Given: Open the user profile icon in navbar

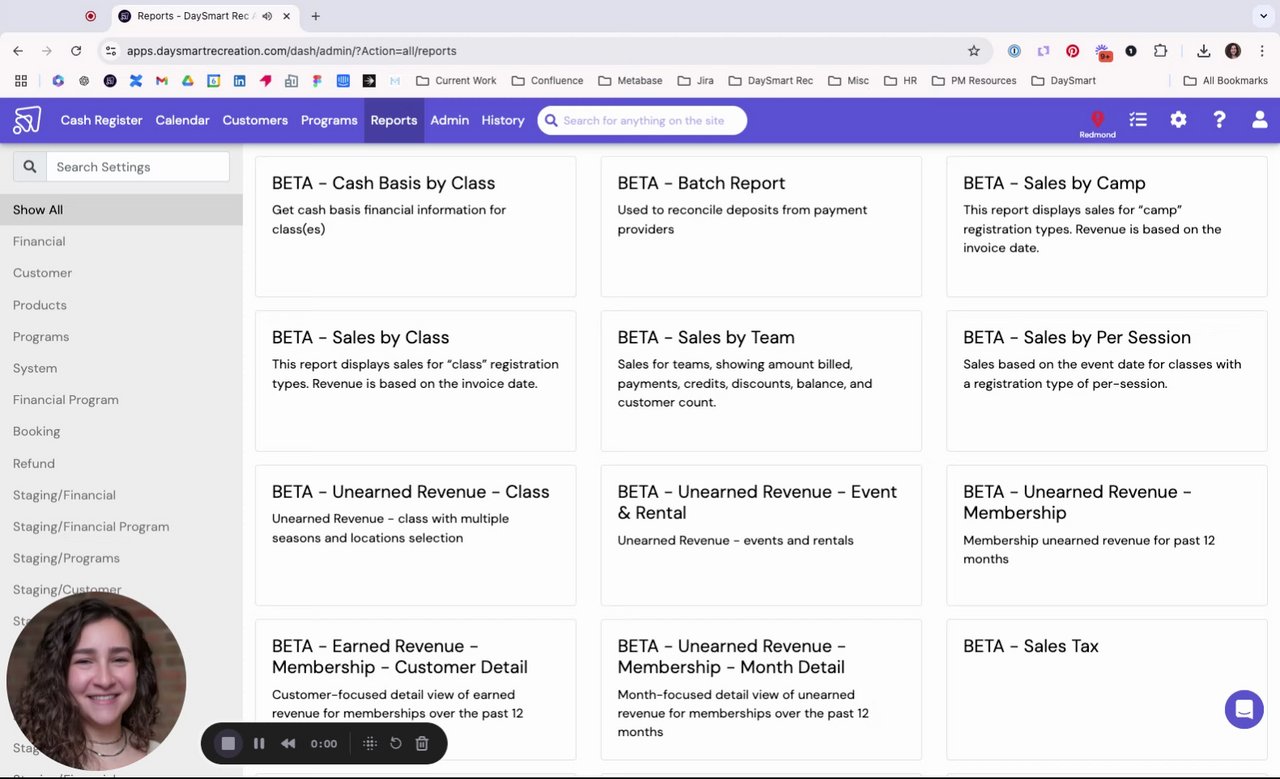Looking at the screenshot, I should [x=1259, y=120].
